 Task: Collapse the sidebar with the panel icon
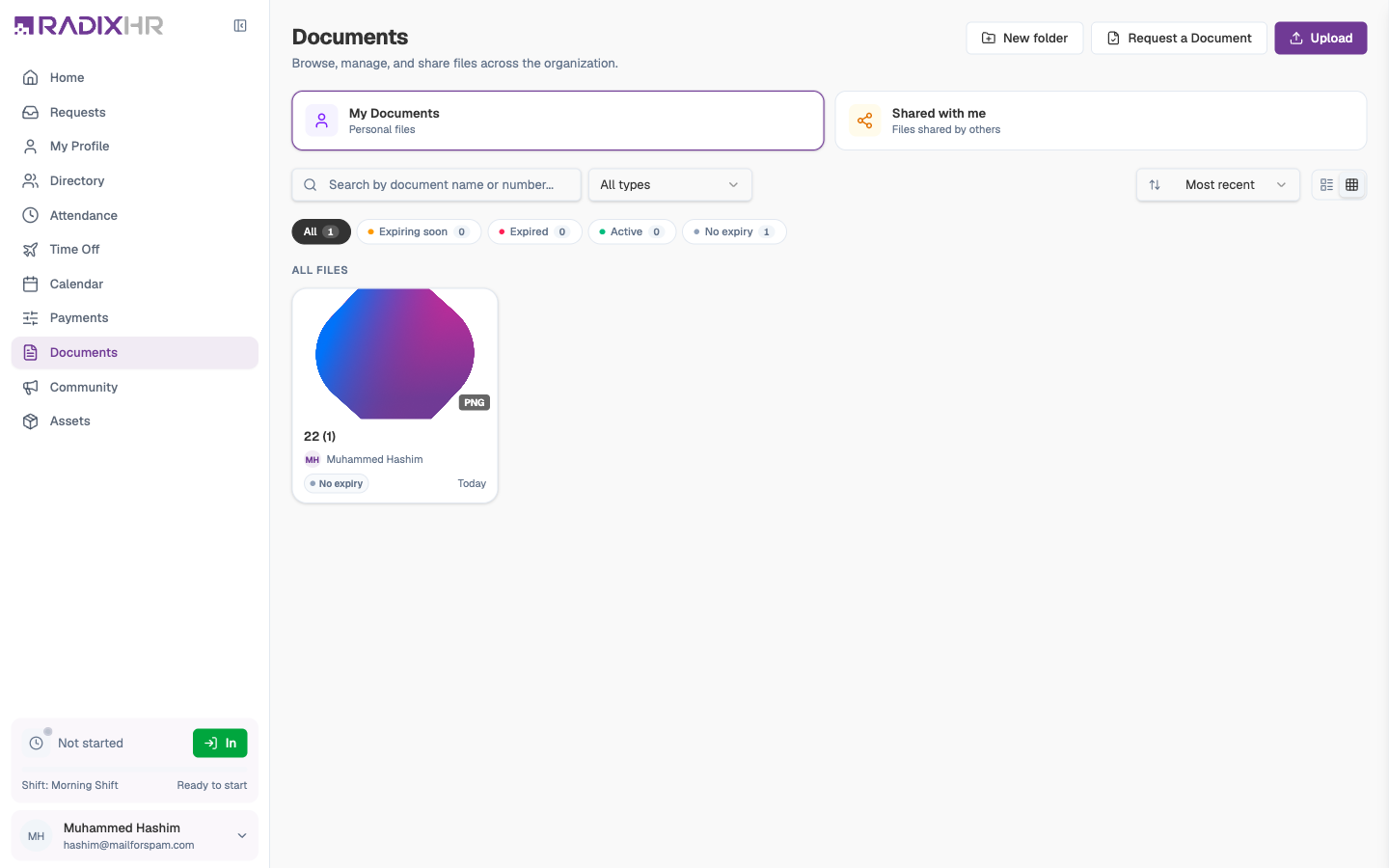pos(240,26)
